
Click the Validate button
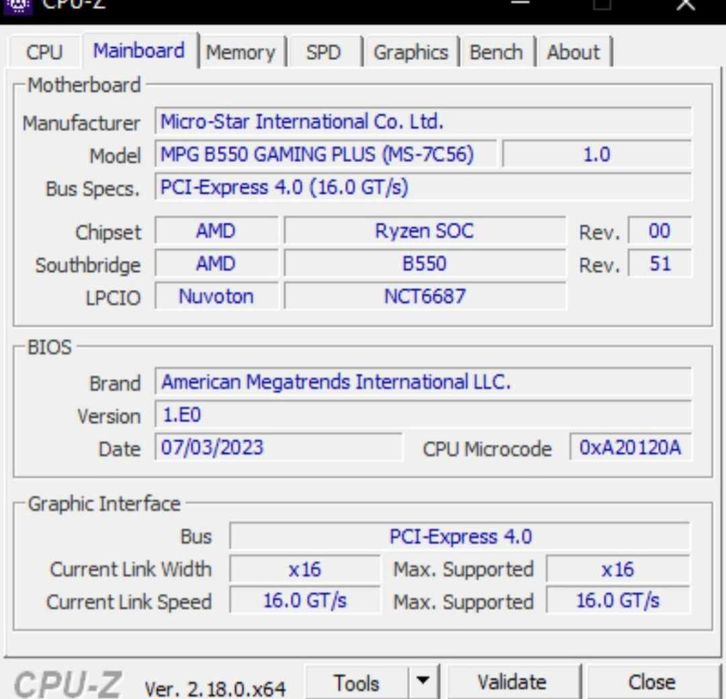click(x=512, y=682)
